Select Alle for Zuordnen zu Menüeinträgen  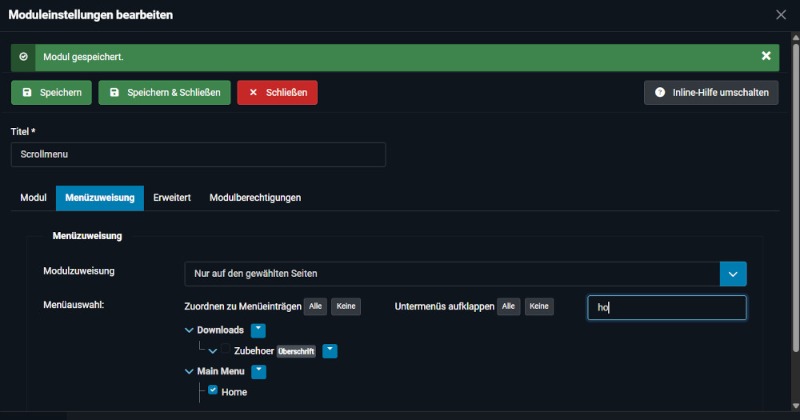pos(316,307)
